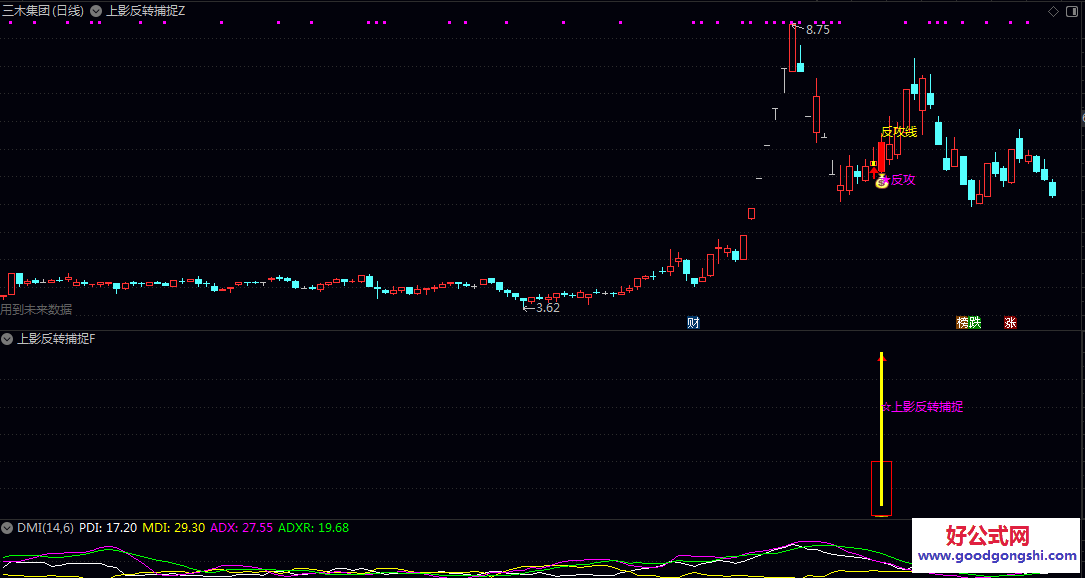Click the PDI: 17.20 value
The height and width of the screenshot is (578, 1085).
(x=107, y=527)
